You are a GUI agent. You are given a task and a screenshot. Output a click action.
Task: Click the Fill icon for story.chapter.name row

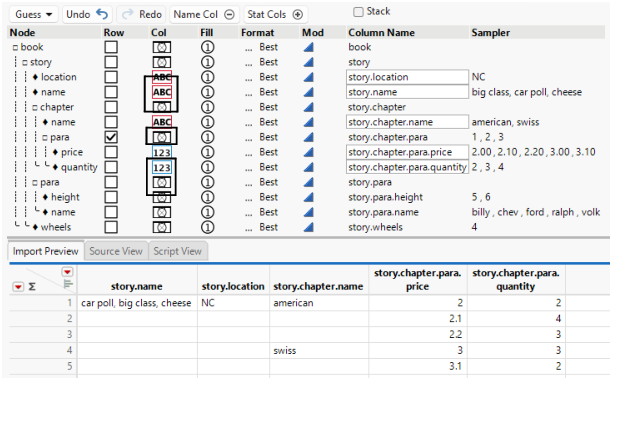click(207, 122)
